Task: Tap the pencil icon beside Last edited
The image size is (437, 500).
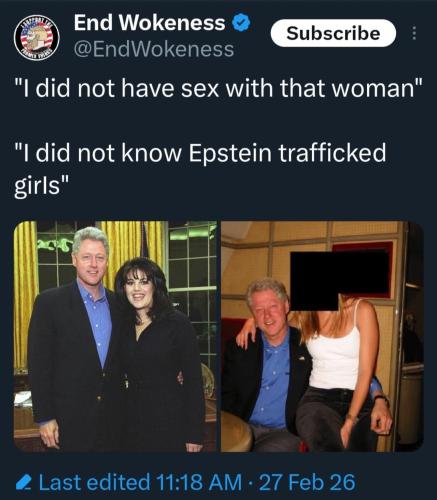Action: pos(24,482)
